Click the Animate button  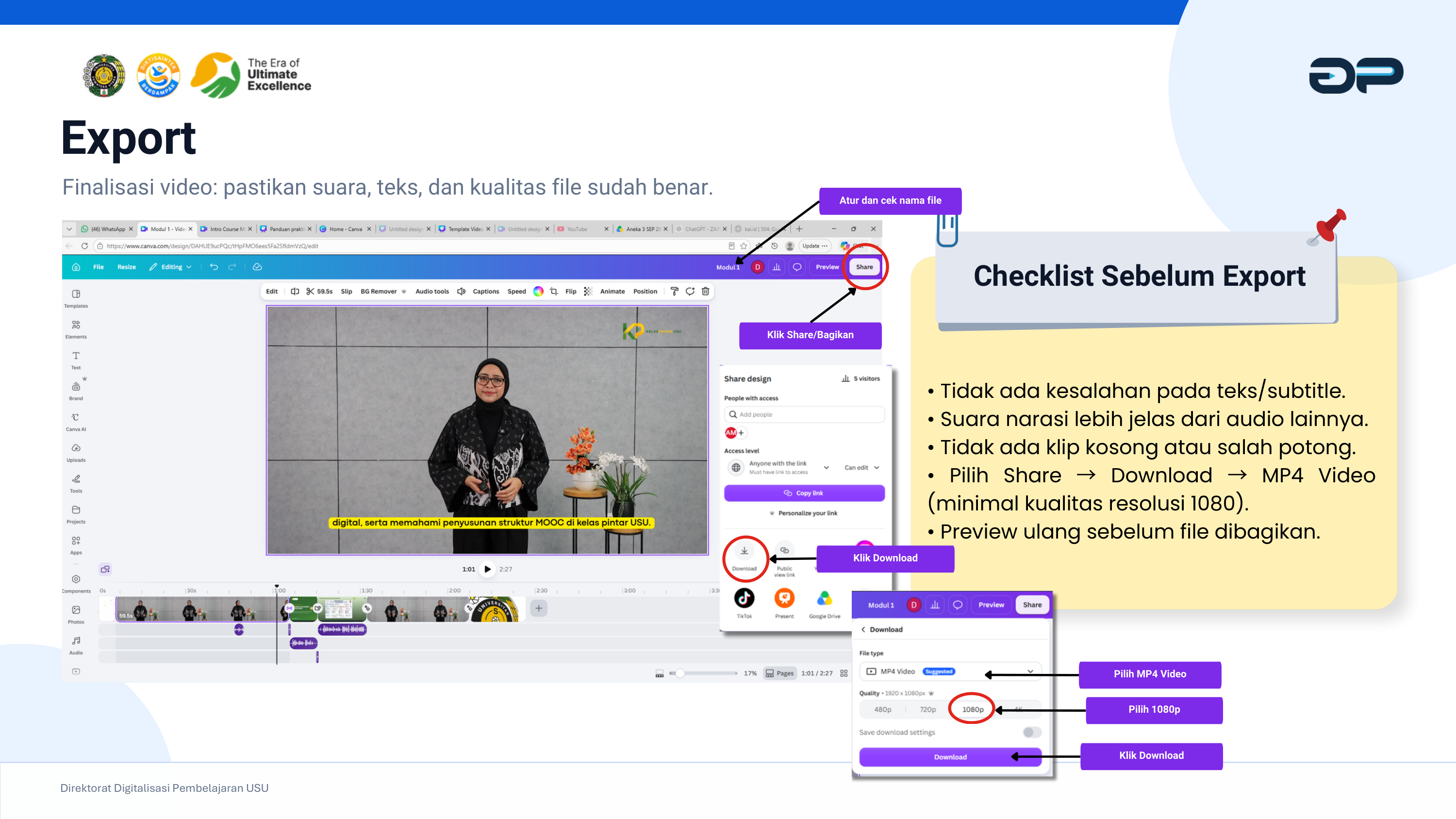pyautogui.click(x=612, y=292)
